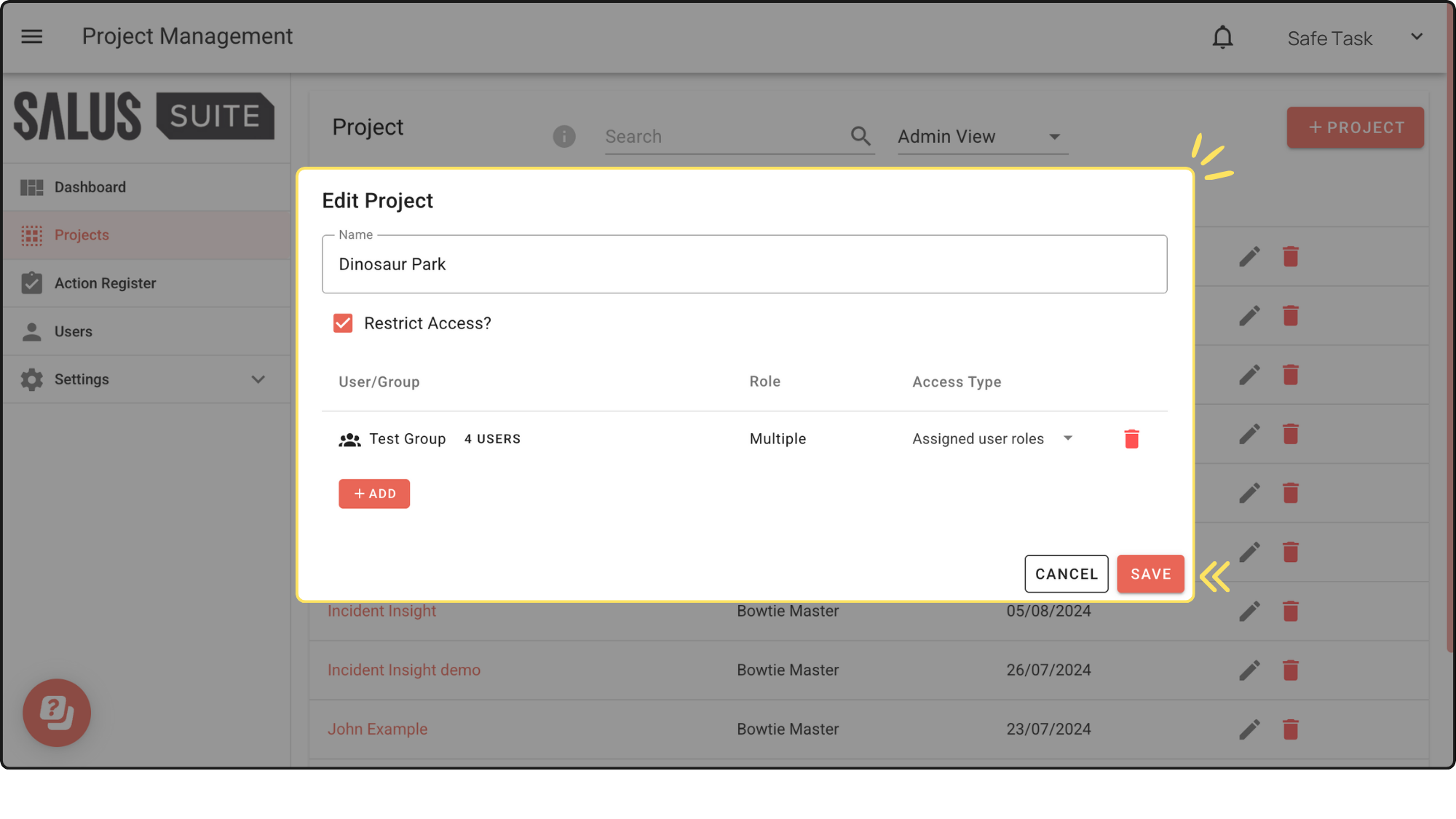Go to Dashboard in sidebar

(90, 187)
